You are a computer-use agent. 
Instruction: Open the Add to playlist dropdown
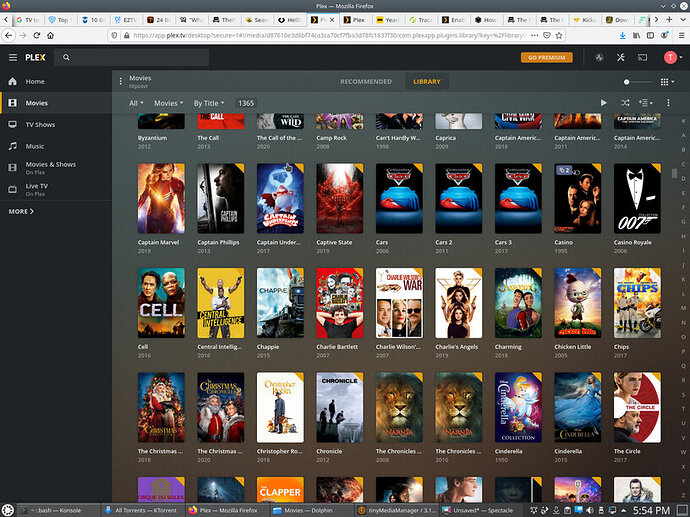646,103
